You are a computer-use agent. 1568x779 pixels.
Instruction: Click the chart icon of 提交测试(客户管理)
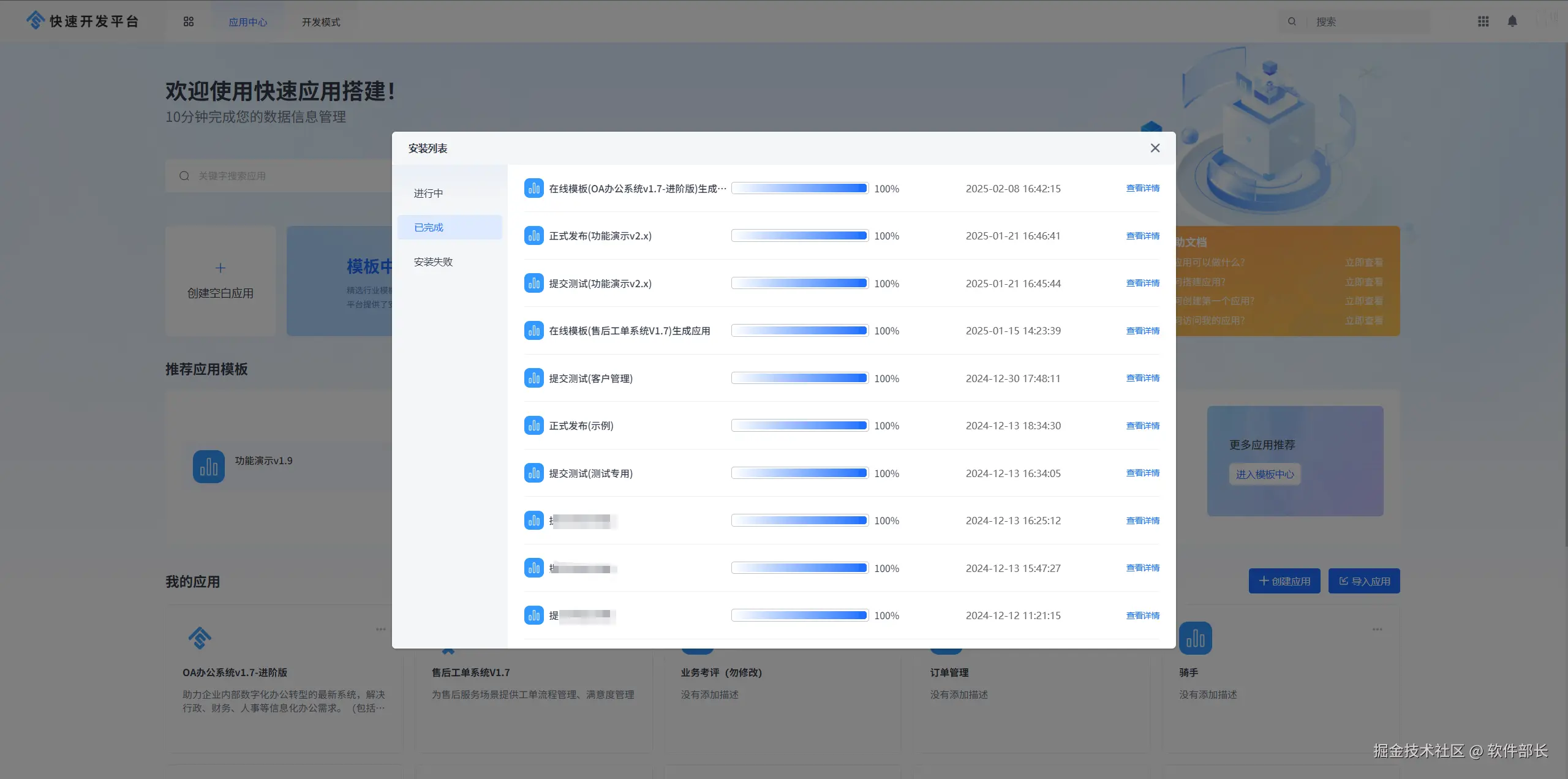point(533,378)
